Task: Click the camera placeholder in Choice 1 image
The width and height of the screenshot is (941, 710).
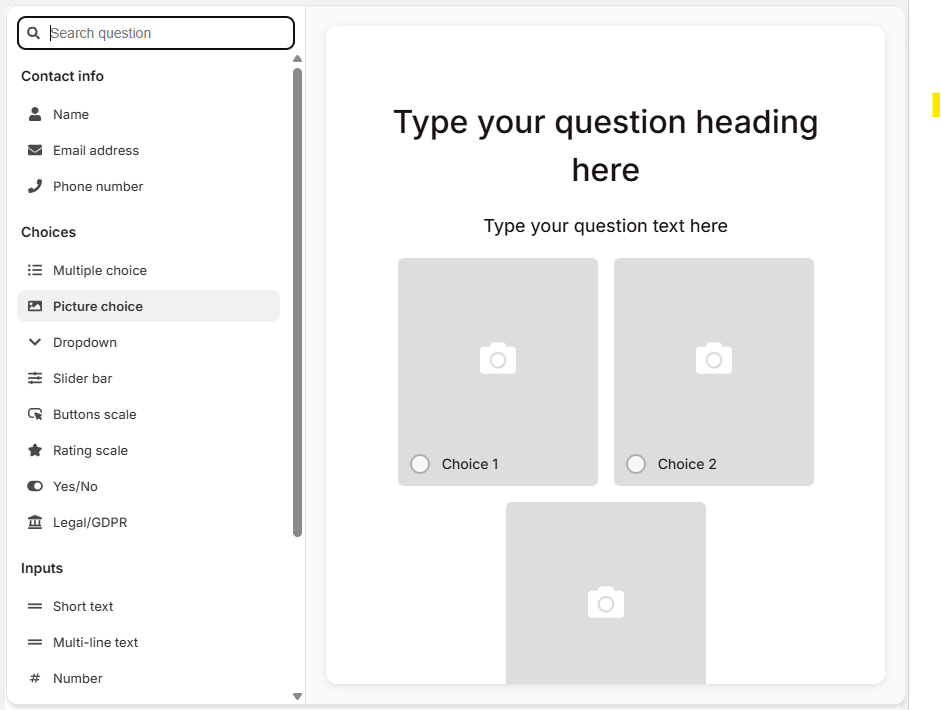Action: point(497,358)
